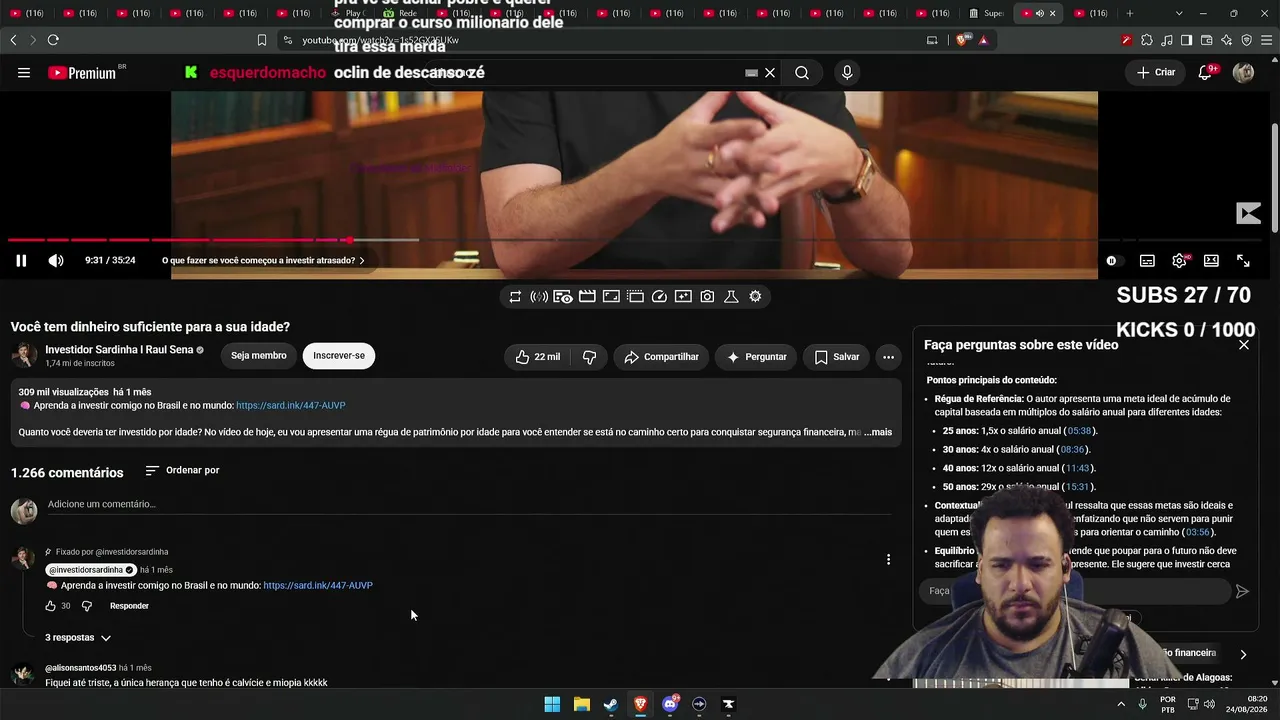The image size is (1280, 720).
Task: Click the Criar button
Action: [1156, 73]
